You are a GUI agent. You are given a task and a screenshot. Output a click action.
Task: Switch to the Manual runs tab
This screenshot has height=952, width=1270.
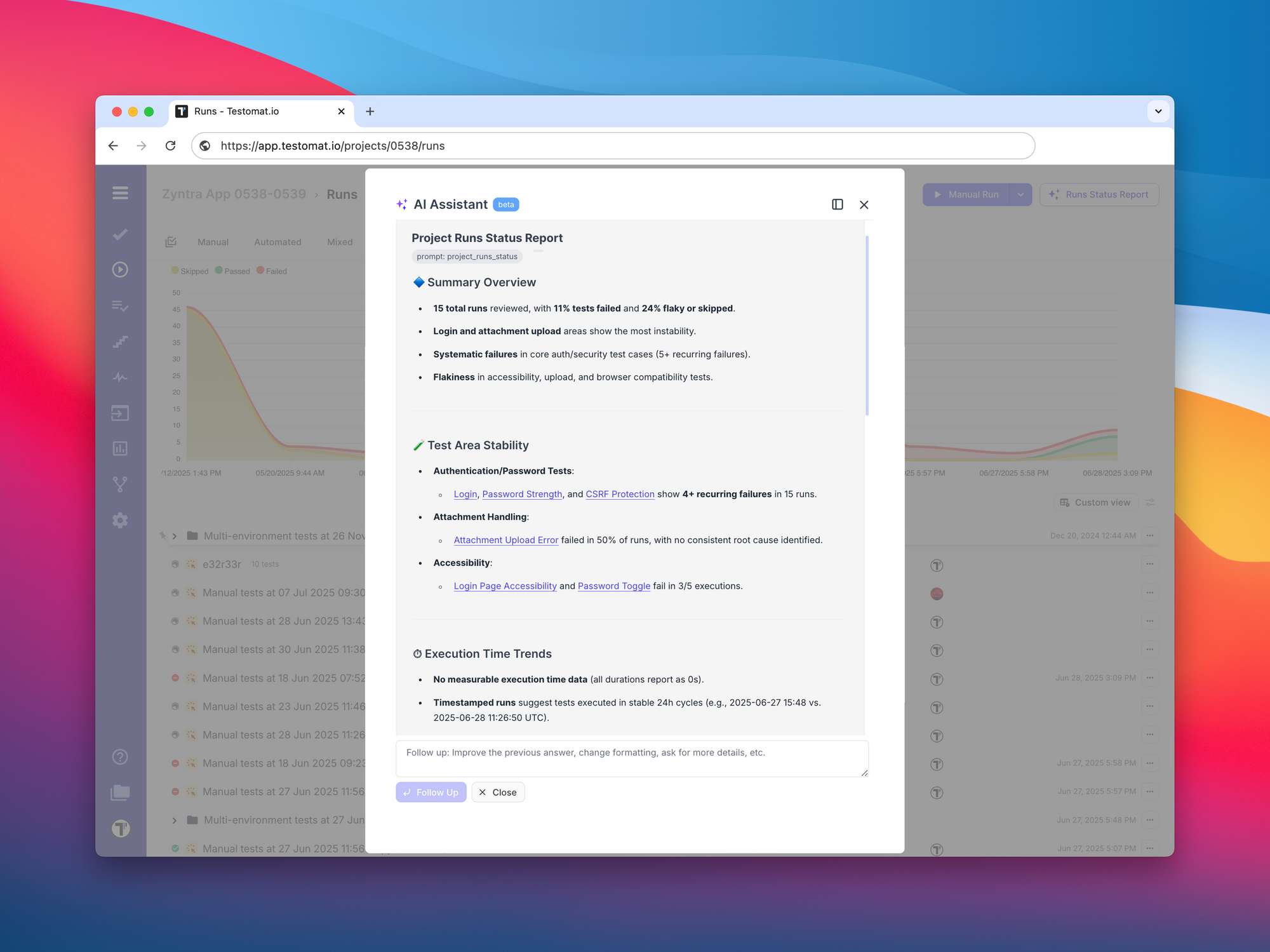(x=213, y=242)
